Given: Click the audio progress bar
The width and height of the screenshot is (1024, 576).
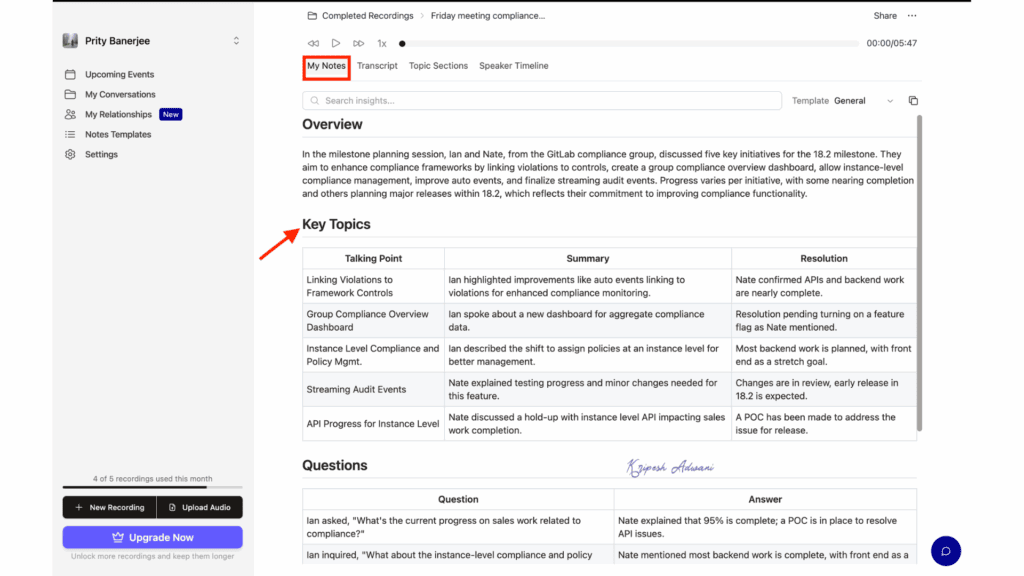Looking at the screenshot, I should click(630, 44).
